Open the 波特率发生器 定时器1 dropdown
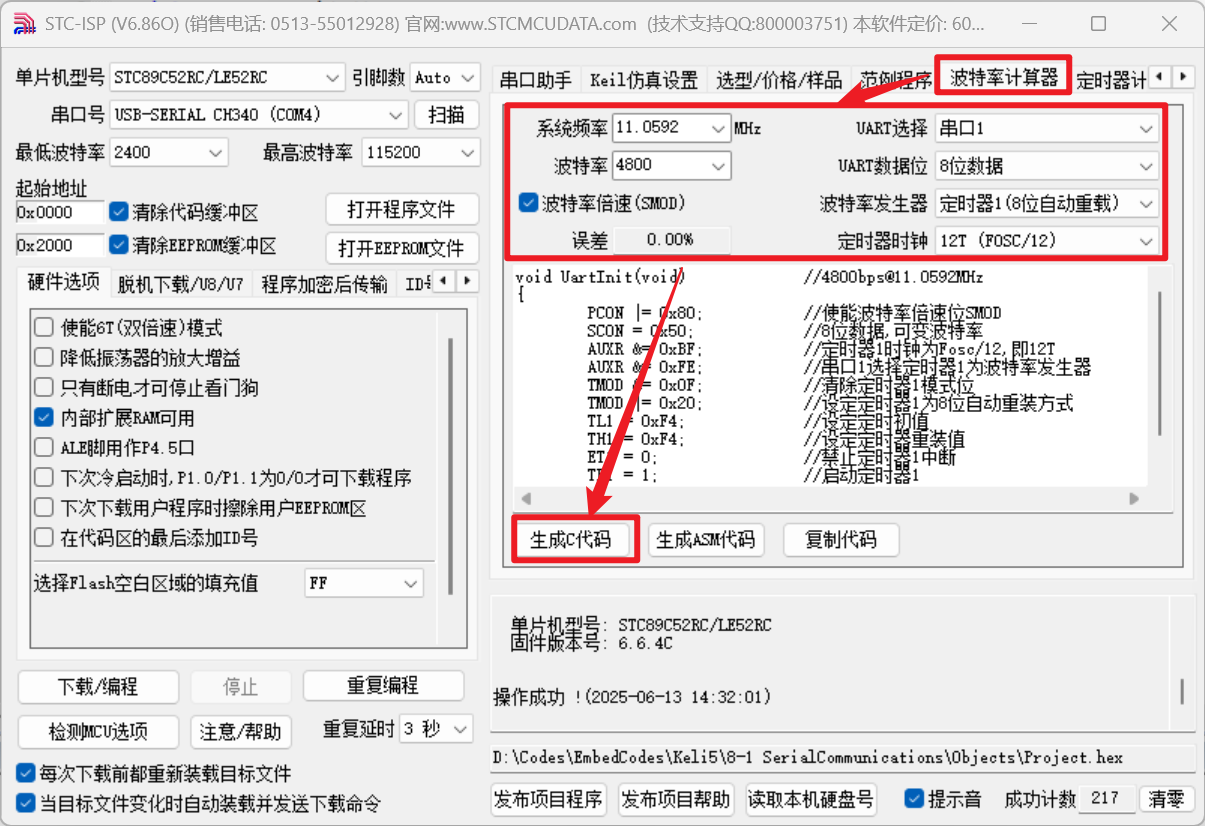 pyautogui.click(x=1047, y=204)
